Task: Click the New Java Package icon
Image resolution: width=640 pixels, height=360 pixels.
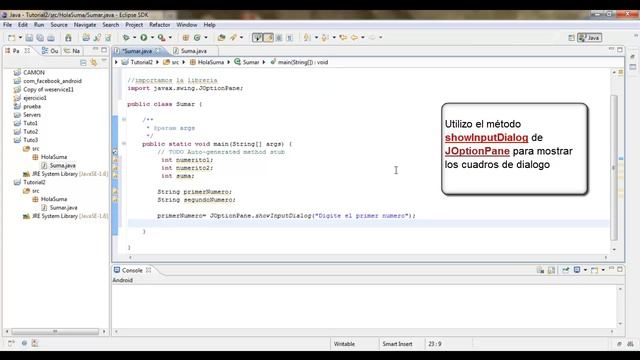Action: pyautogui.click(x=186, y=38)
